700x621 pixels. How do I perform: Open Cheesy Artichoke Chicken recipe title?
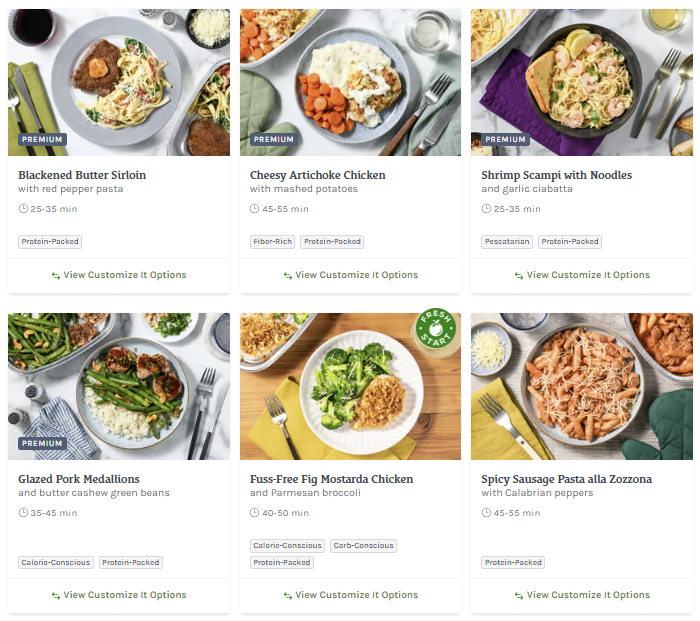click(317, 175)
